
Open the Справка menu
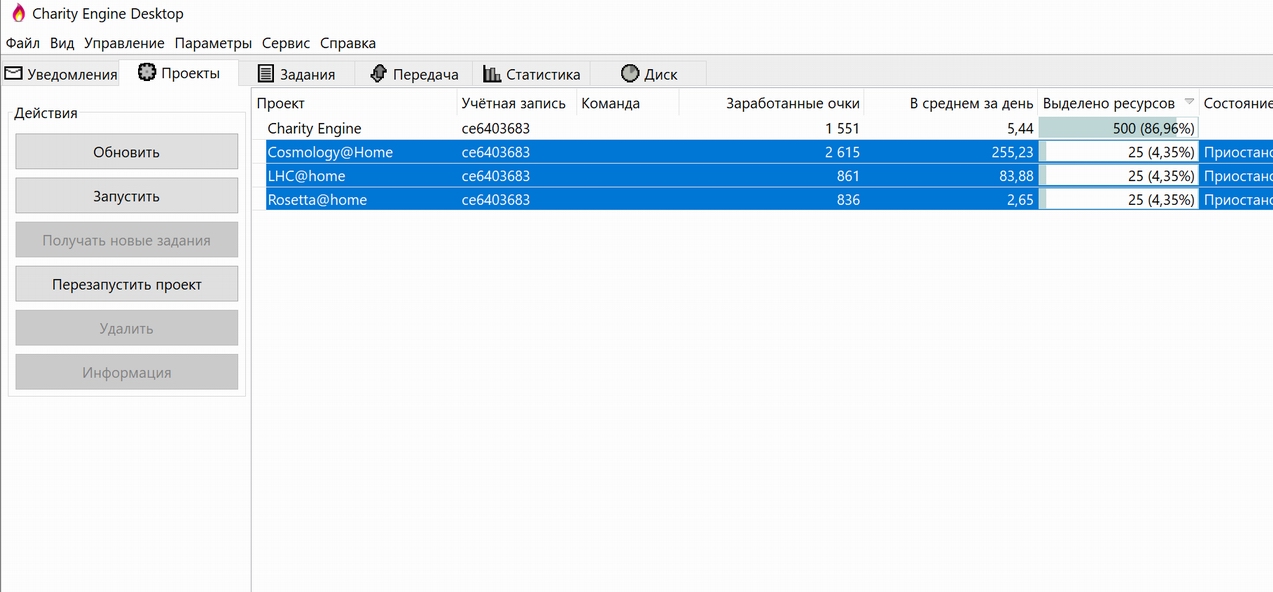coord(348,43)
